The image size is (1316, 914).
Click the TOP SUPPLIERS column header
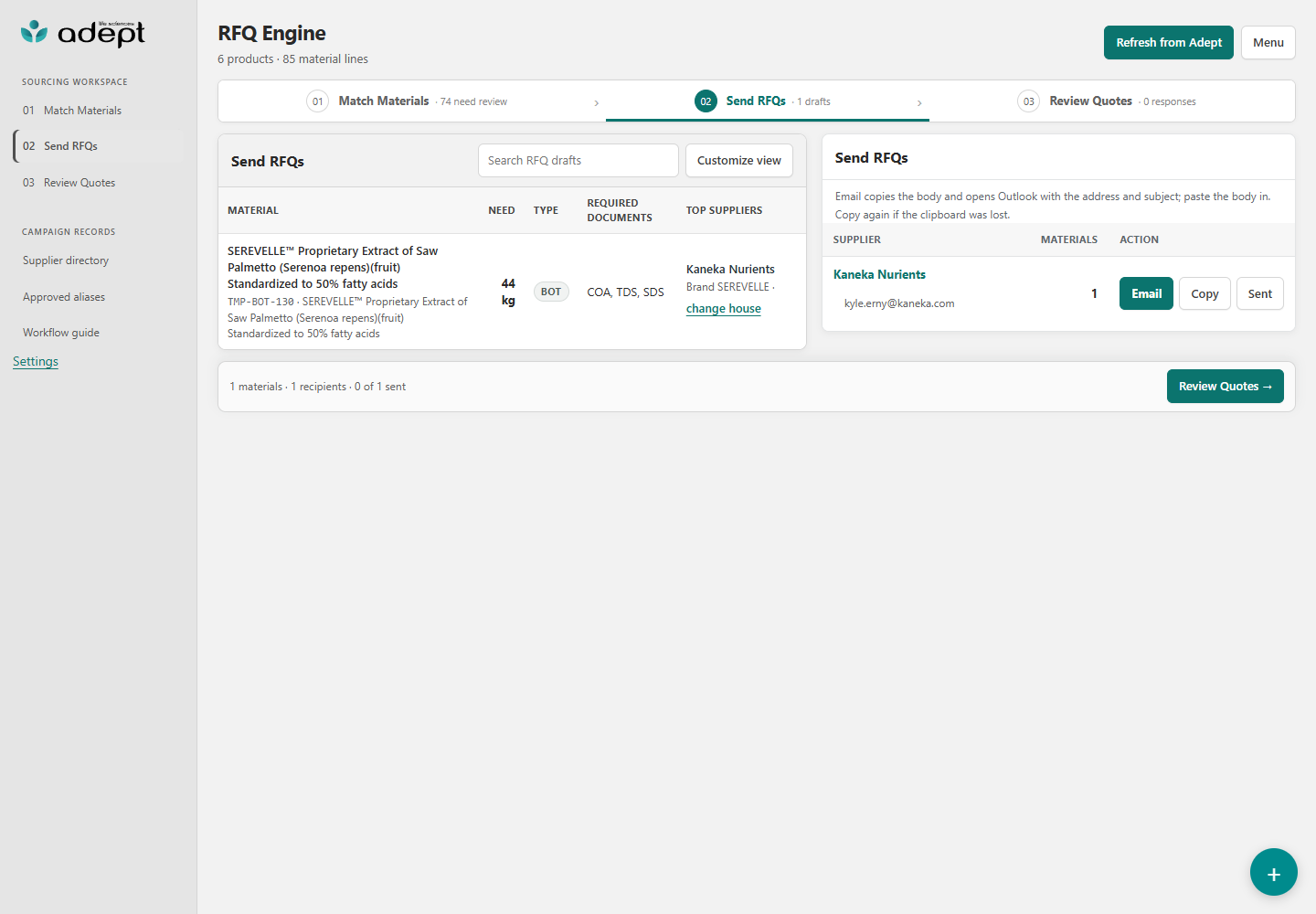click(x=724, y=210)
